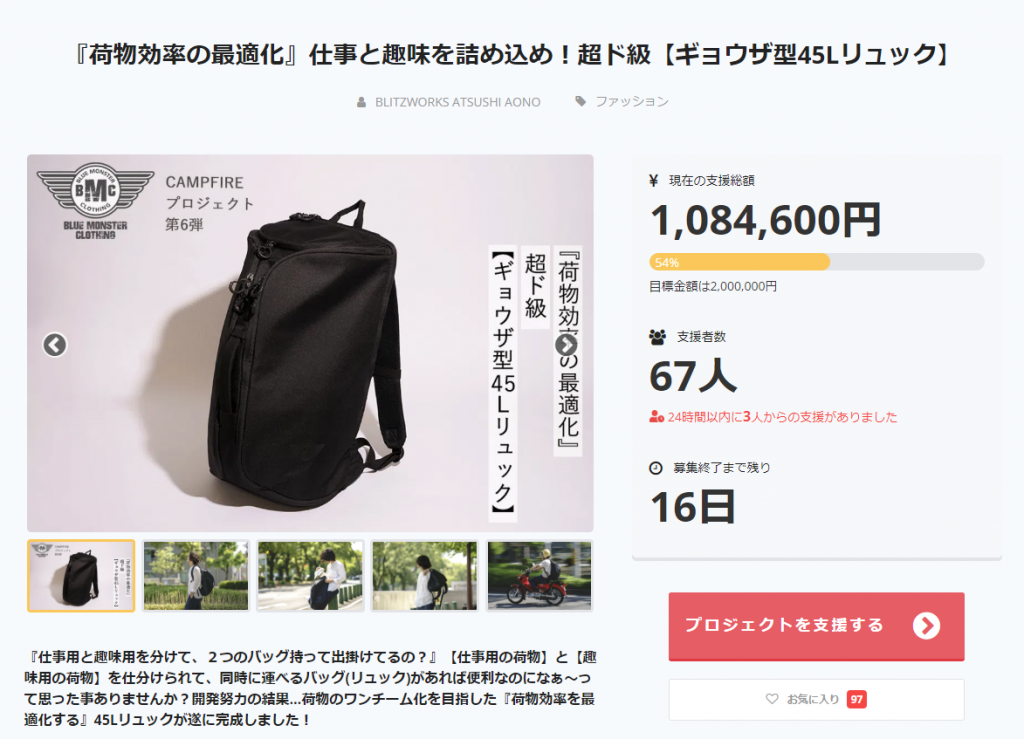Open the ファッション category link
Viewport: 1024px width, 739px height.
pos(632,101)
